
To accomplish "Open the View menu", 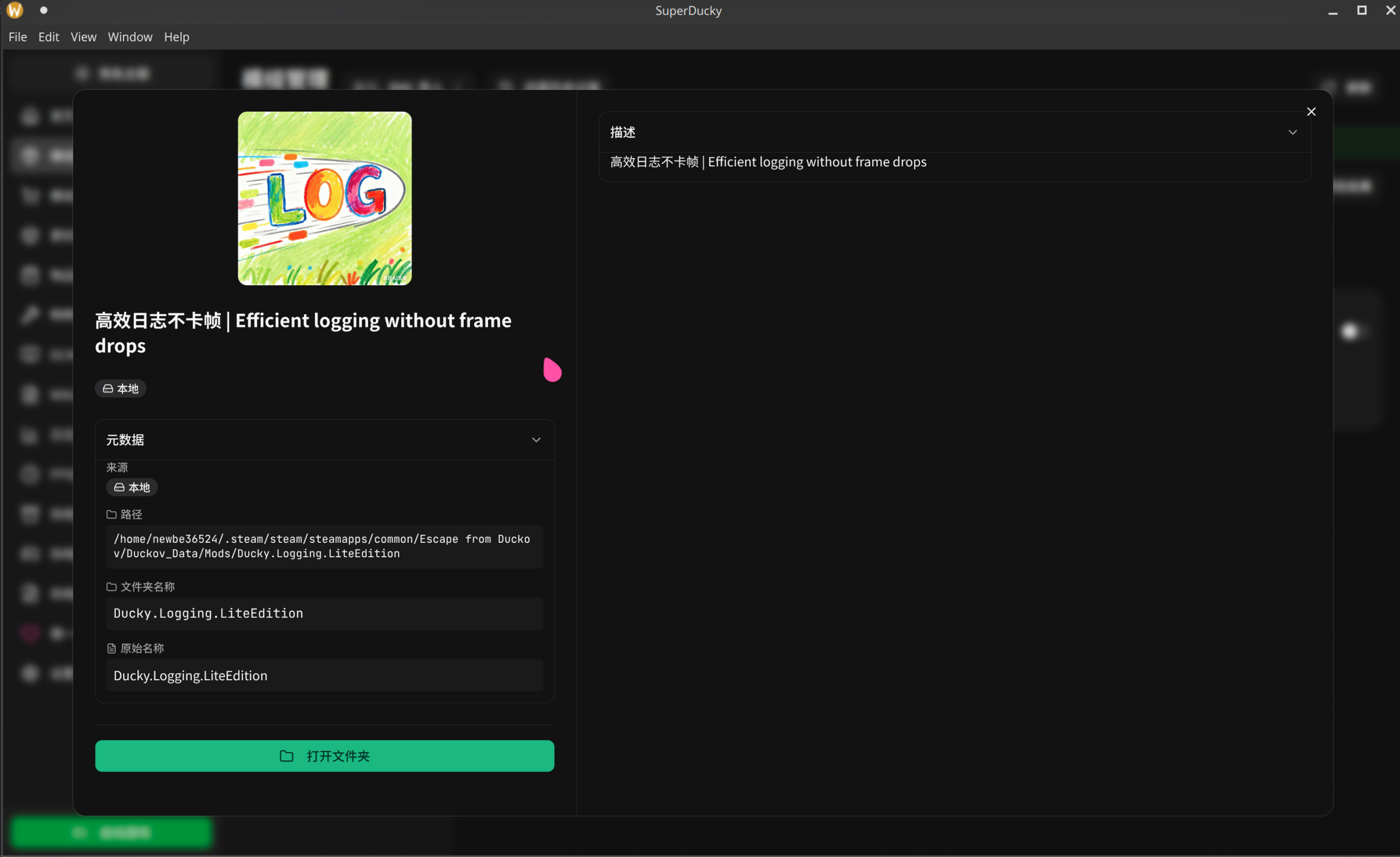I will point(83,37).
